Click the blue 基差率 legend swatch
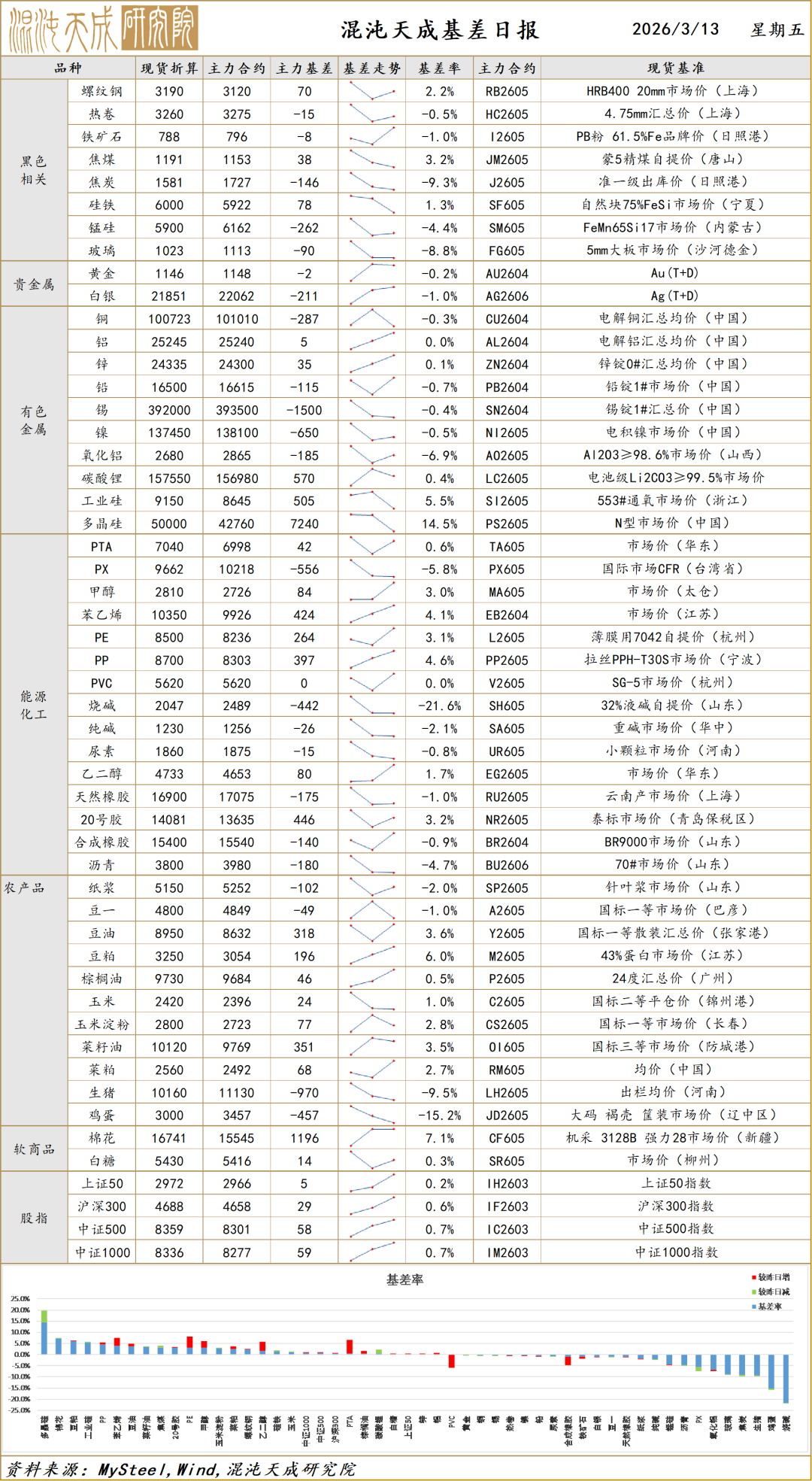Image resolution: width=812 pixels, height=1481 pixels. pyautogui.click(x=754, y=1306)
